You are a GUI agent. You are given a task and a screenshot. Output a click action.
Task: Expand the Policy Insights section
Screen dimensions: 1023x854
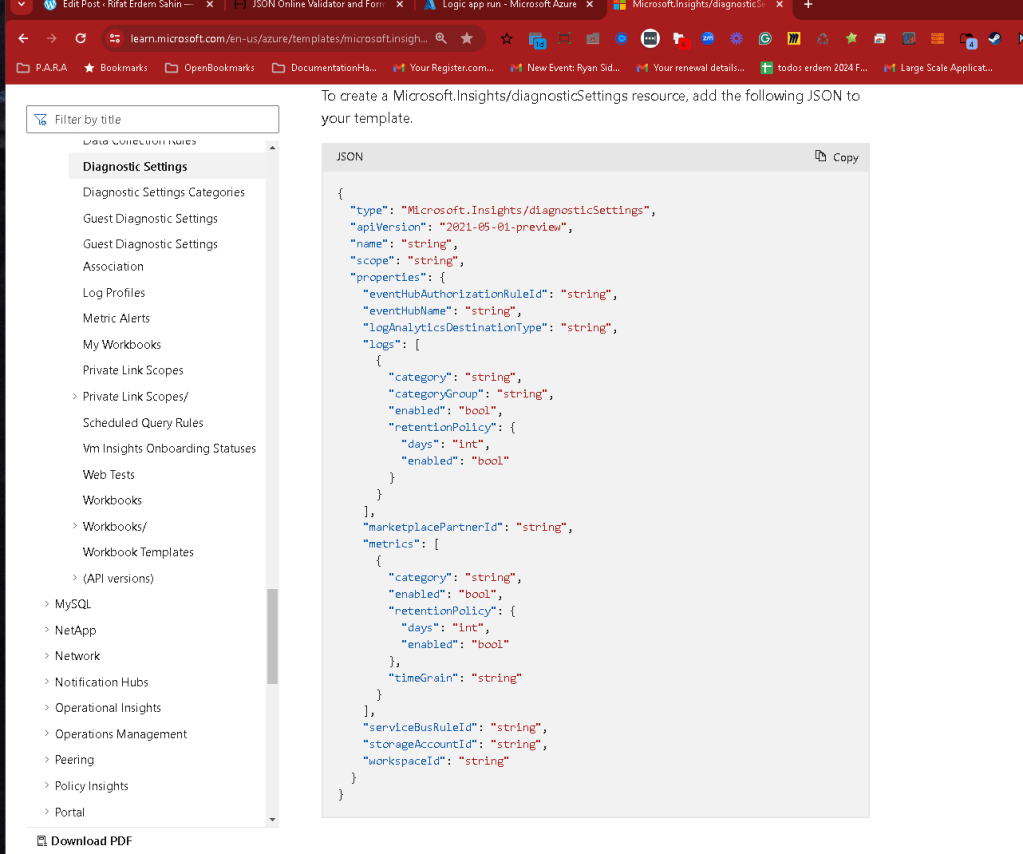coord(46,785)
